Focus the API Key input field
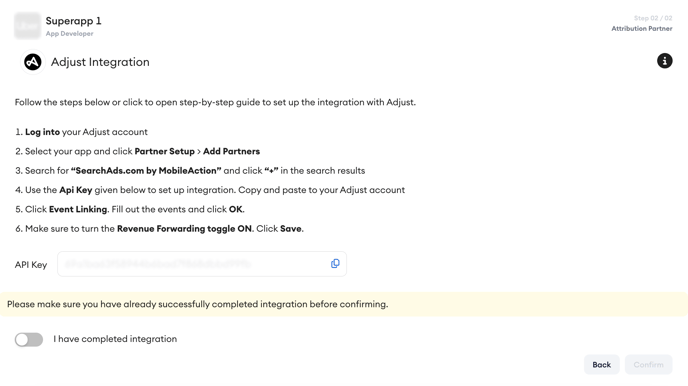This screenshot has height=386, width=688. click(202, 264)
